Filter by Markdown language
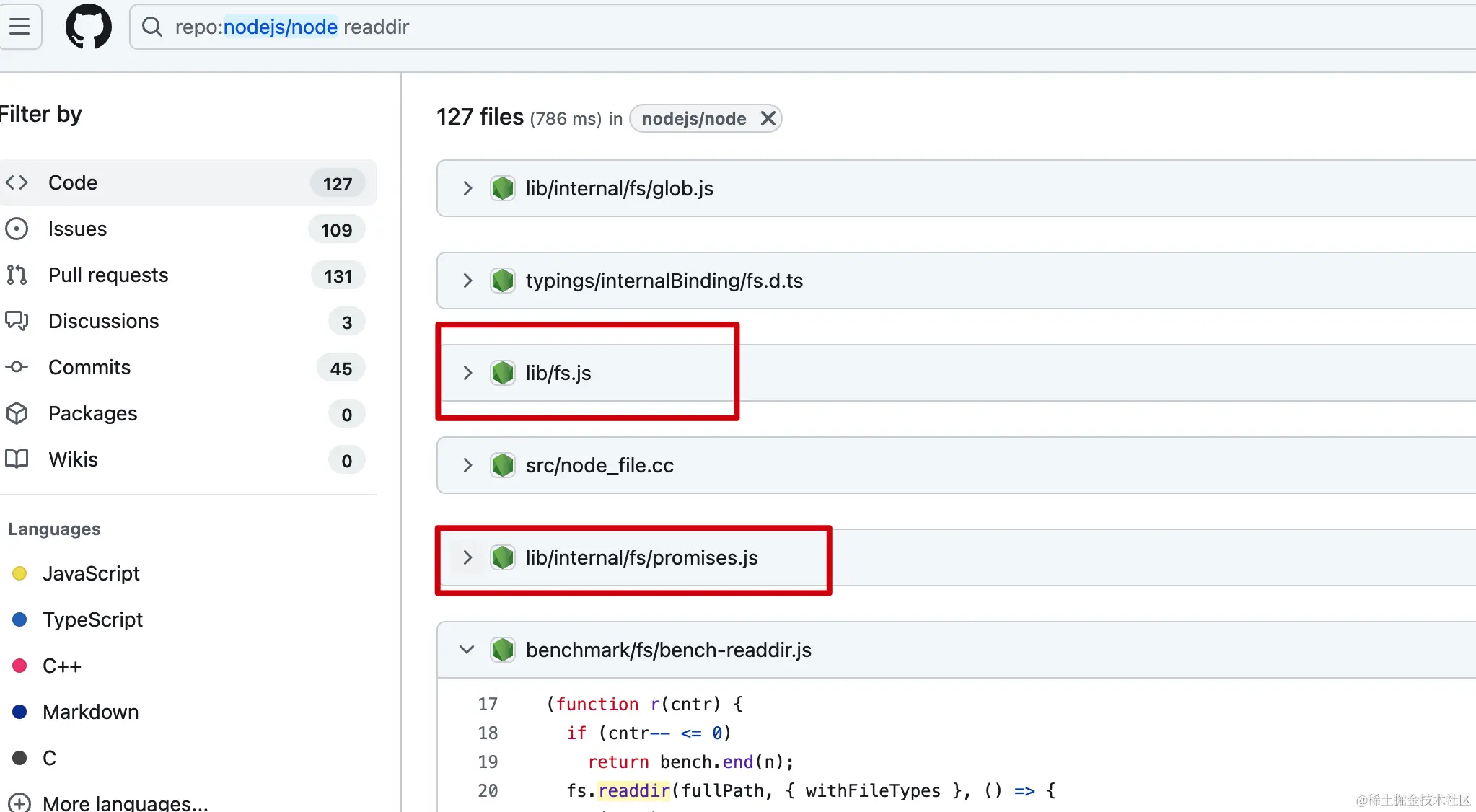 point(91,712)
